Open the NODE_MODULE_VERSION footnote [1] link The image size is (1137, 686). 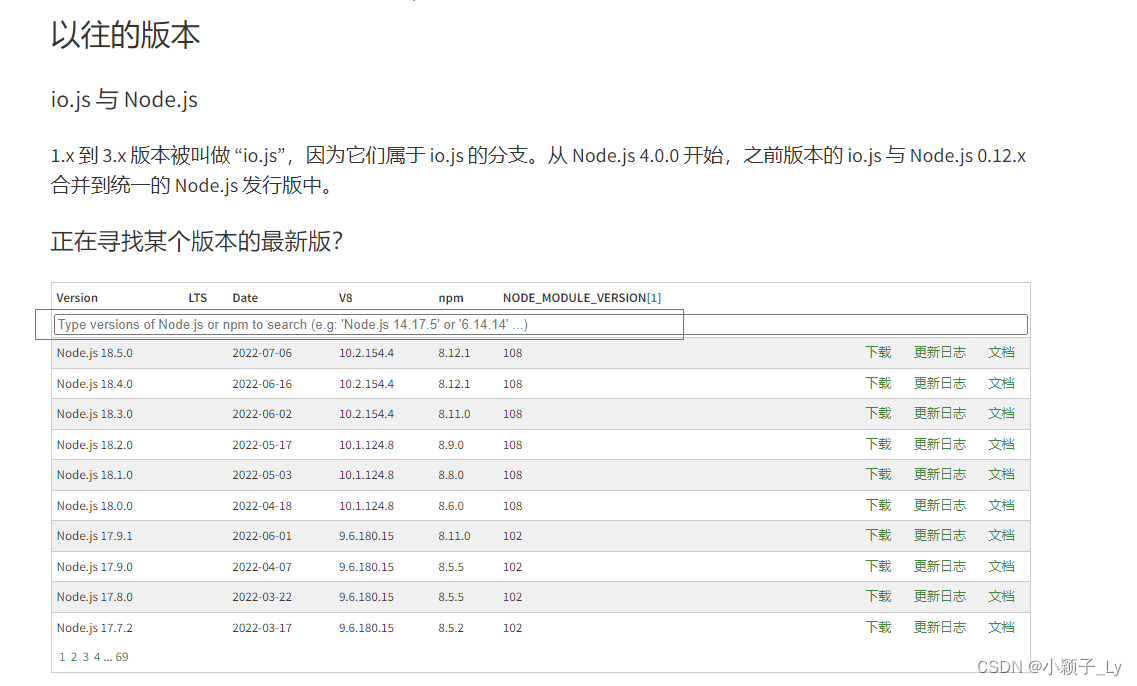pyautogui.click(x=654, y=298)
